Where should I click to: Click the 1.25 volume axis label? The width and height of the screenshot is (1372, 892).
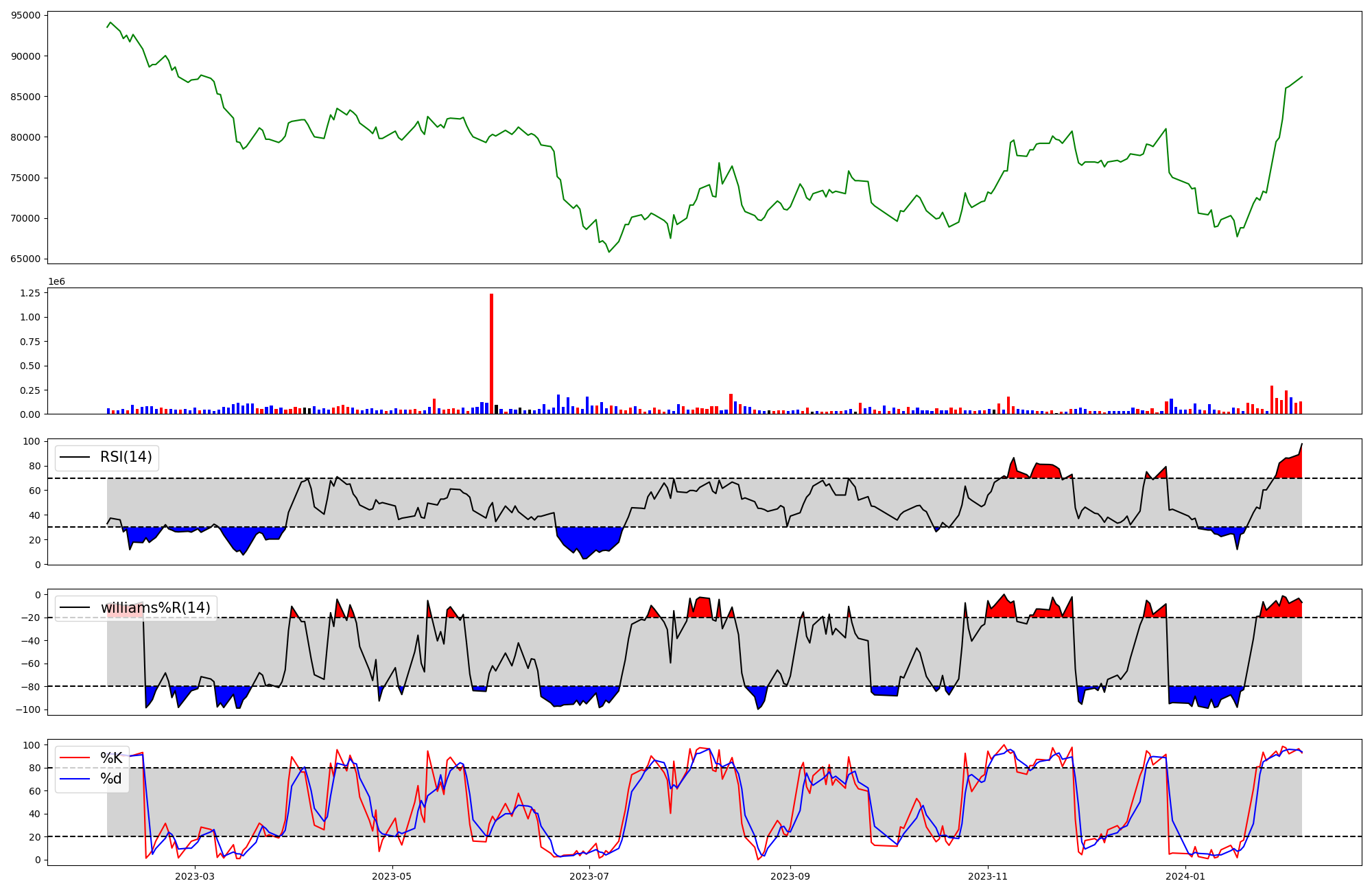pyautogui.click(x=31, y=293)
